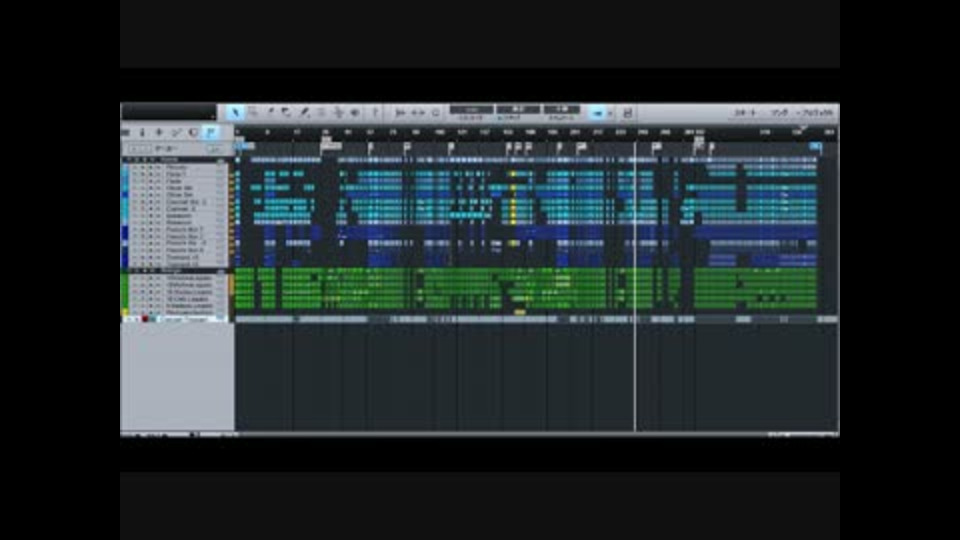The width and height of the screenshot is (960, 540).
Task: Open small arrow beside snap button
Action: coord(609,113)
